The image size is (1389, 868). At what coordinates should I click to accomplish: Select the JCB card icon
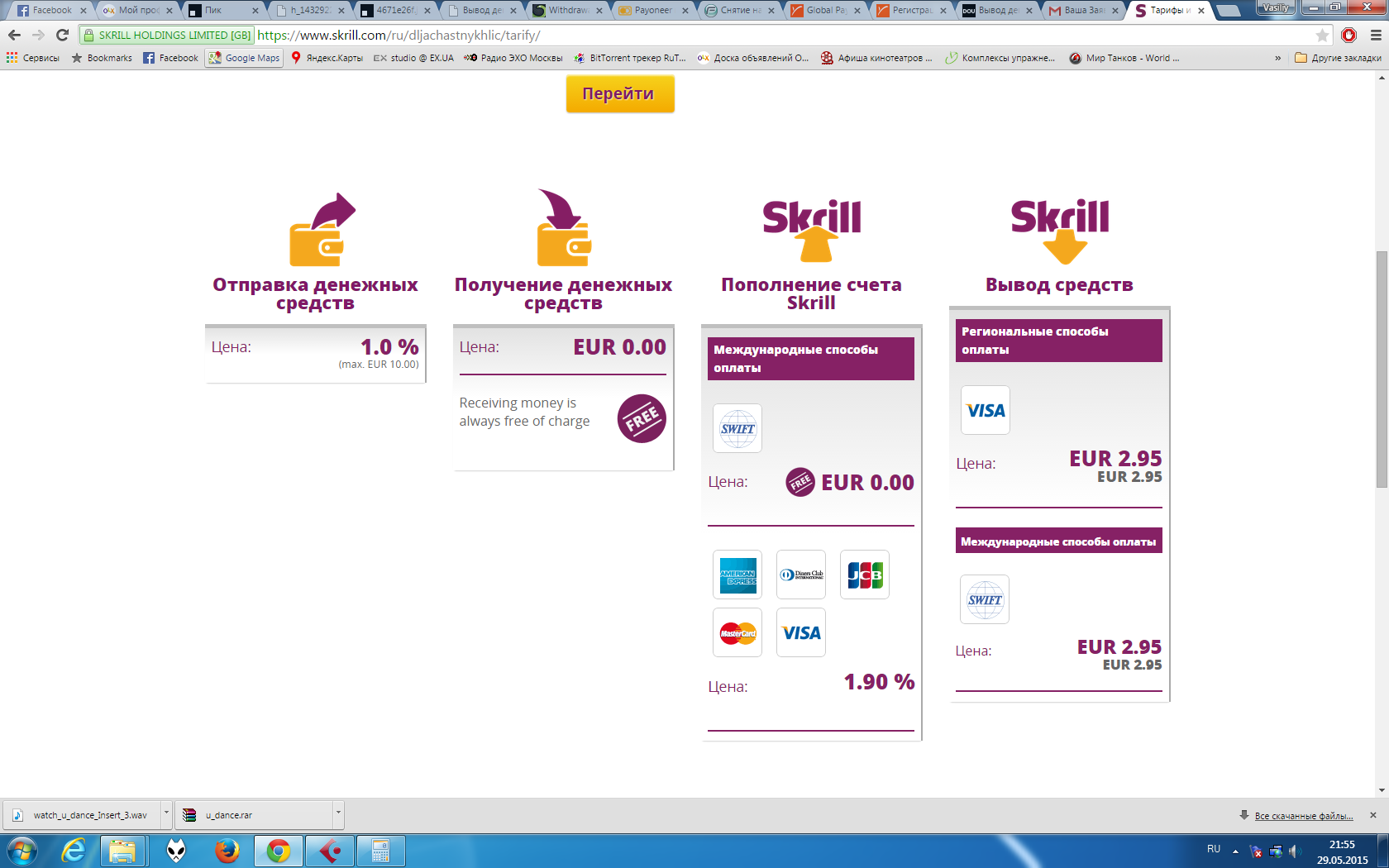[865, 575]
